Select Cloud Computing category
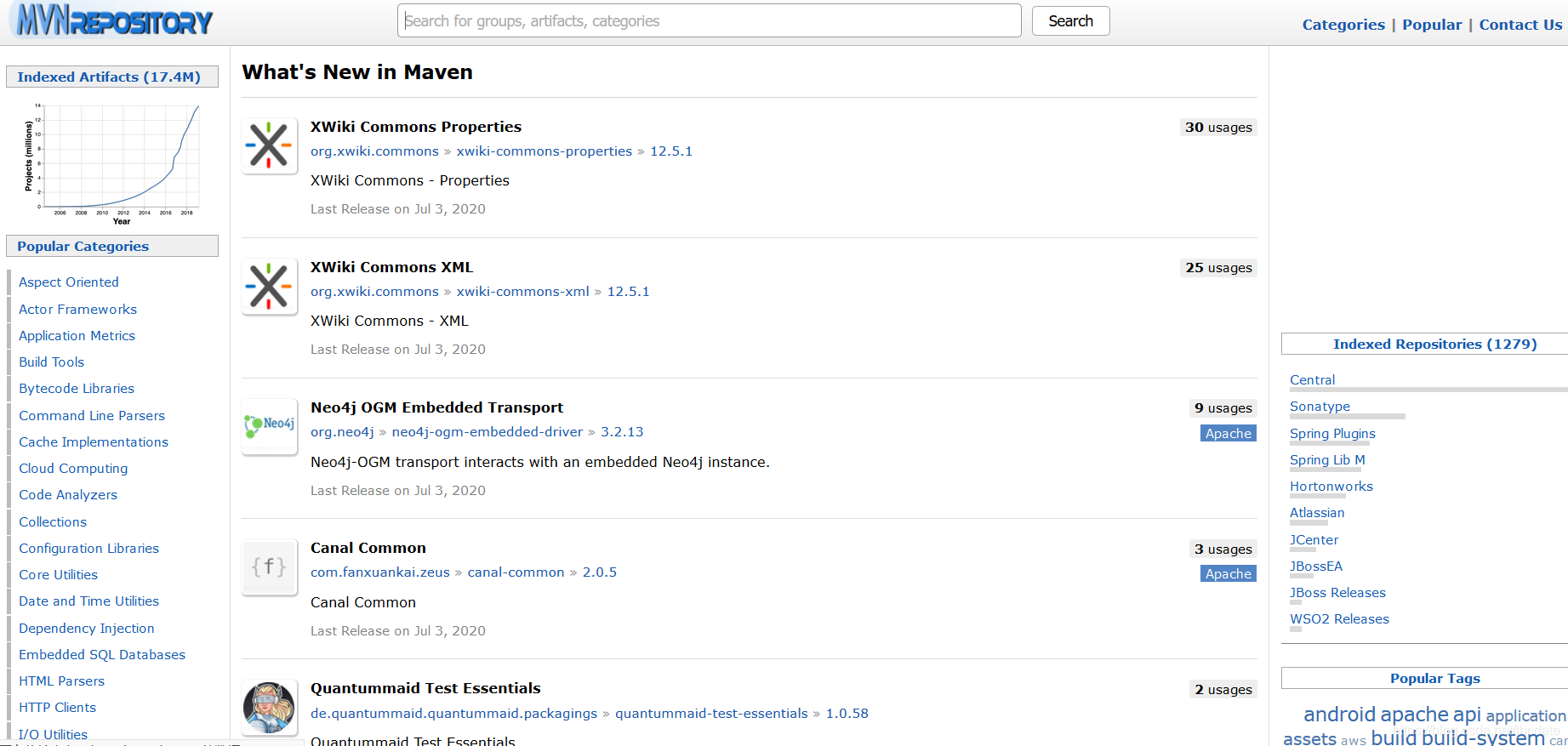The width and height of the screenshot is (1568, 746). pos(73,468)
